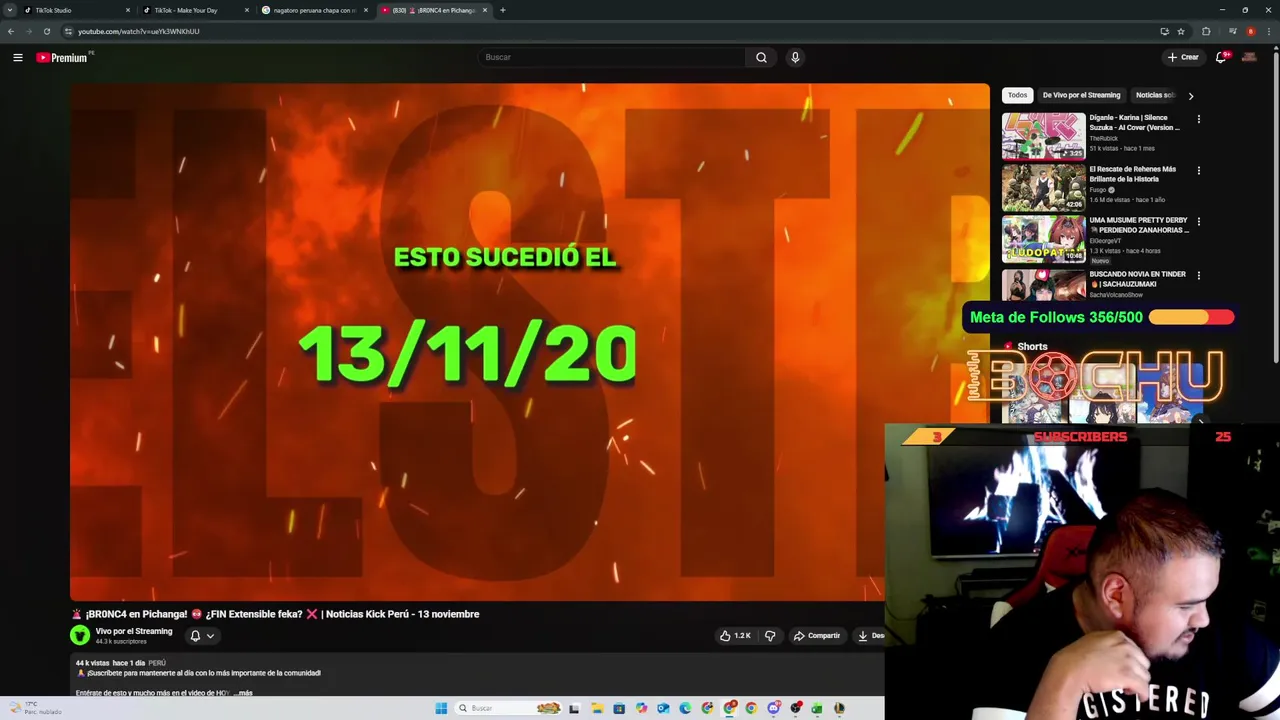Close the TikTok Studio tab

click(x=128, y=10)
